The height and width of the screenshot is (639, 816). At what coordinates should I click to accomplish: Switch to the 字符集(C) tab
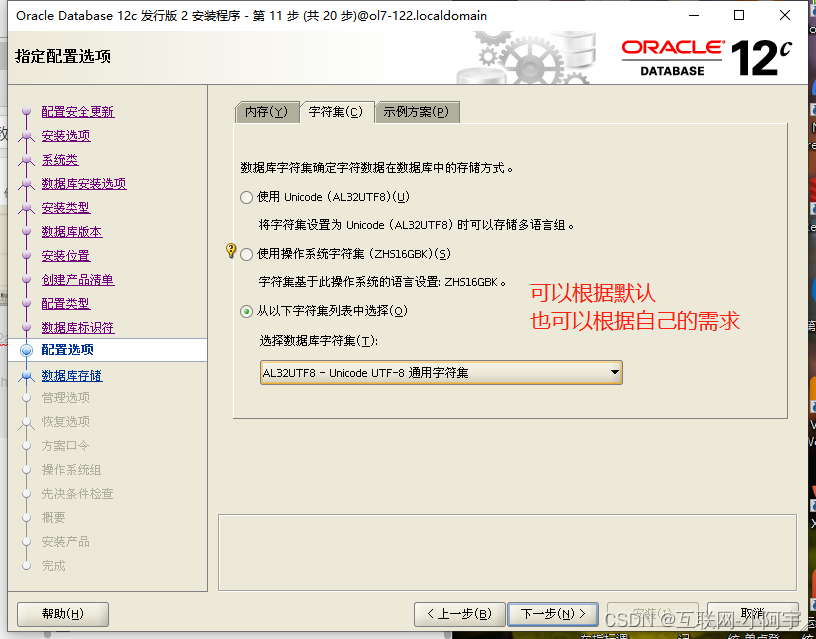[x=336, y=112]
